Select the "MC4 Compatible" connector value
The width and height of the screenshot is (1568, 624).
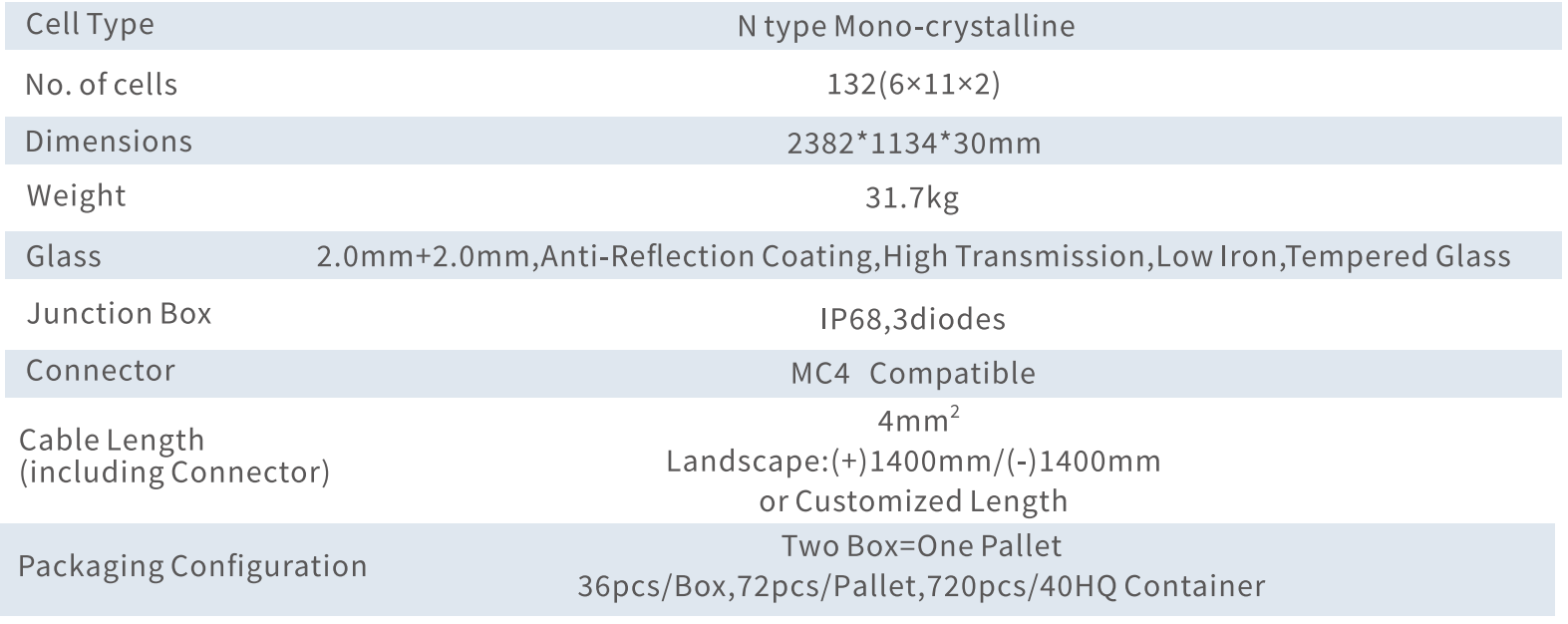[912, 374]
